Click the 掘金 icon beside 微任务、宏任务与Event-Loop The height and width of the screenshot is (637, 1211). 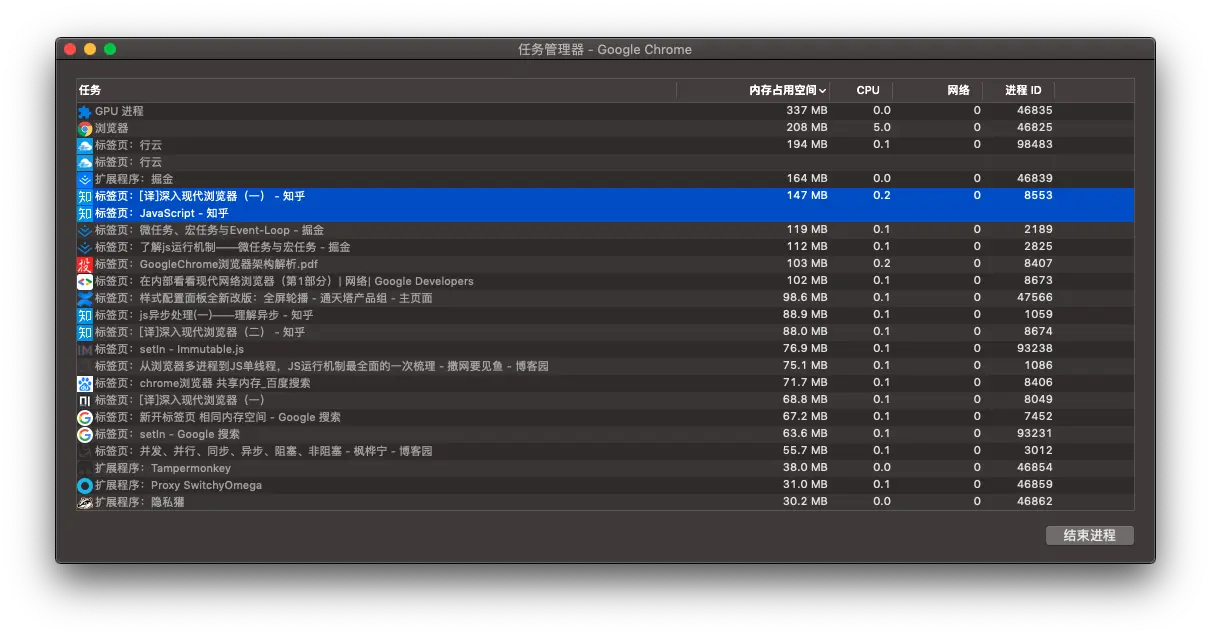coord(85,230)
